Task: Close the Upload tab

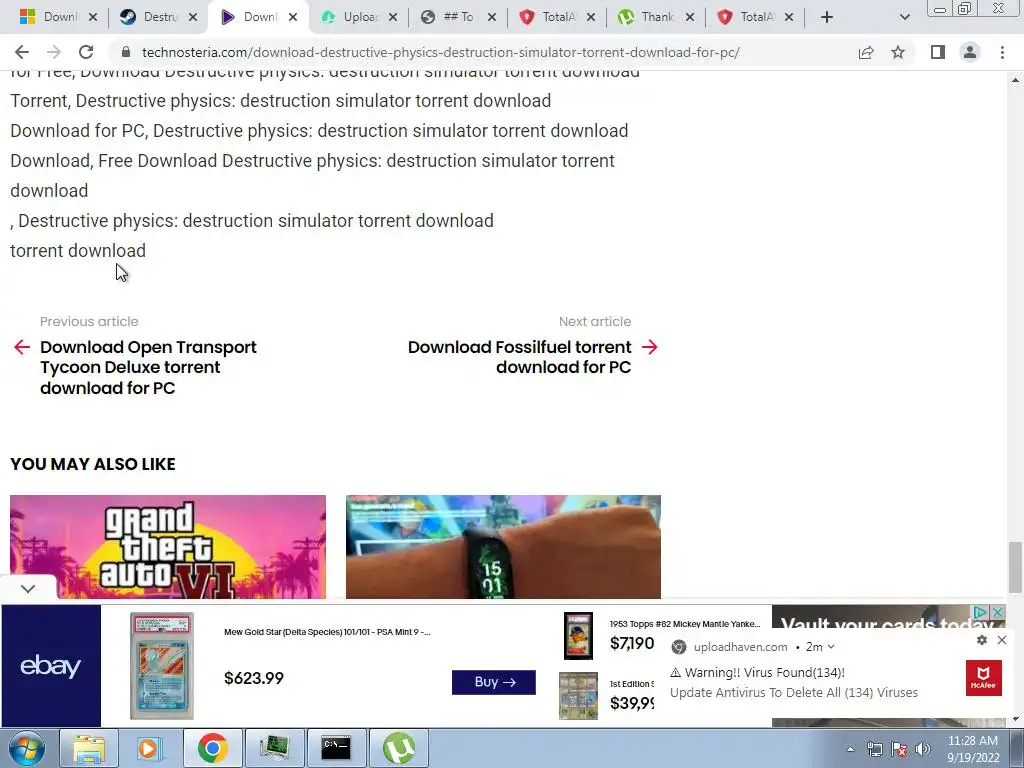Action: (392, 17)
